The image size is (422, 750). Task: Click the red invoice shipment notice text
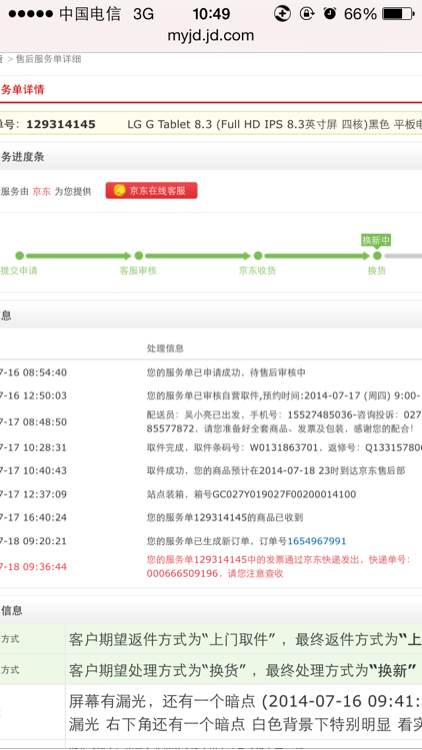click(278, 566)
